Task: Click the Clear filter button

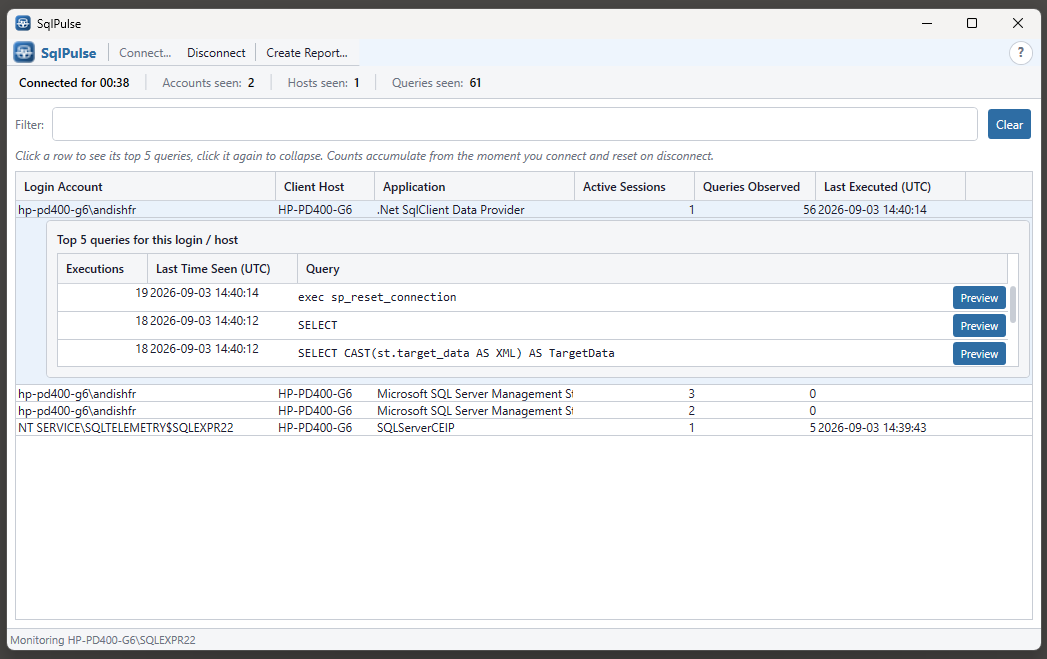Action: [1009, 124]
